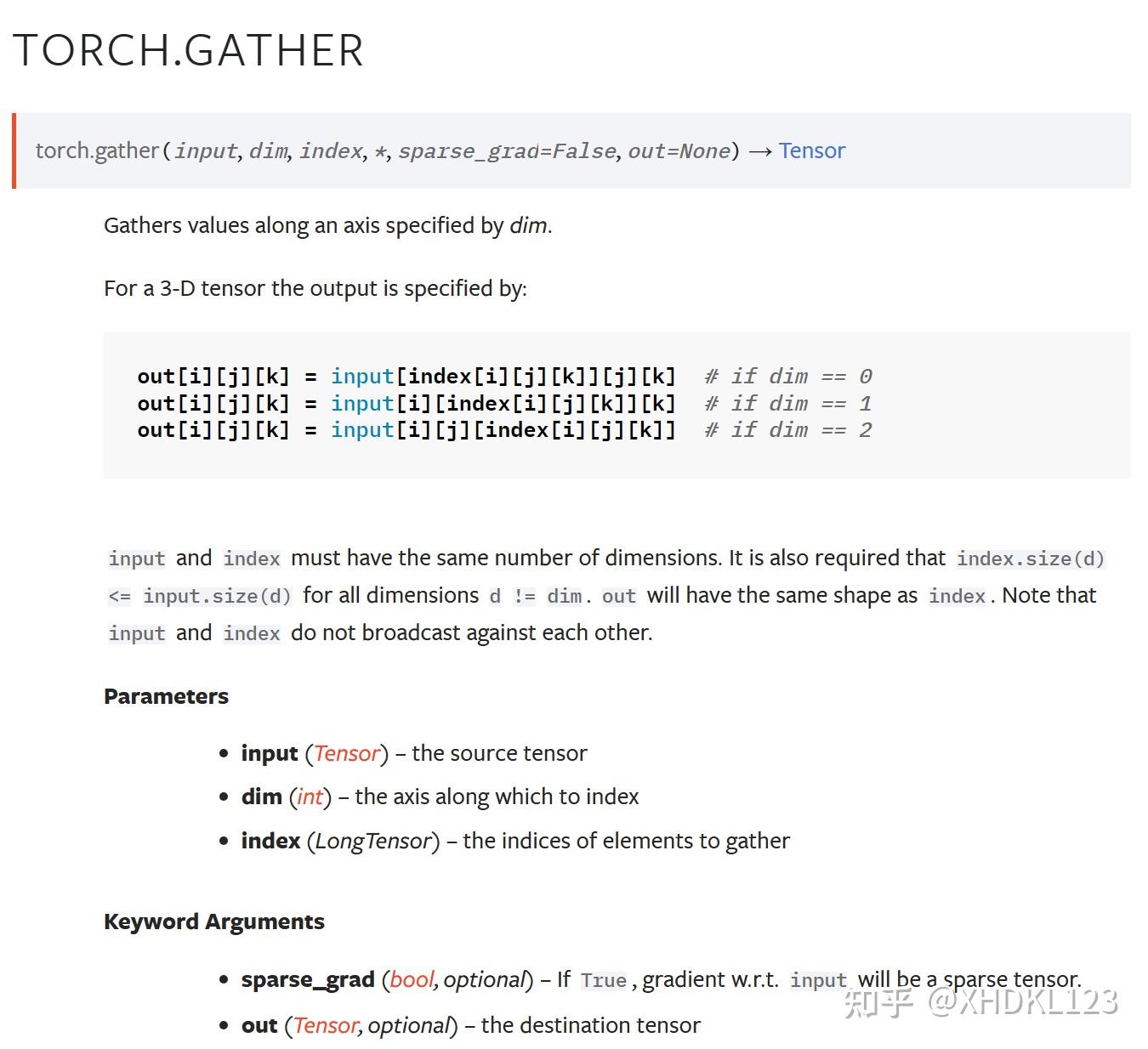Click the dim == 1 code line
The width and height of the screenshot is (1148, 1049).
(x=504, y=403)
